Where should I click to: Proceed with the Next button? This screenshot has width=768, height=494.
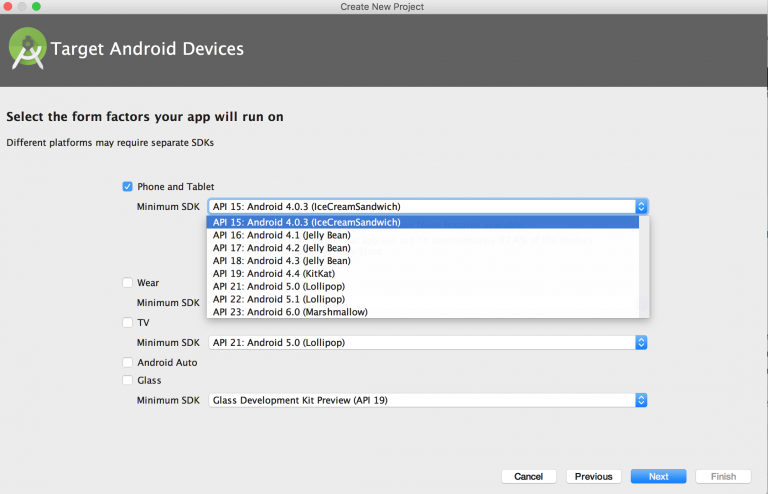click(x=658, y=476)
